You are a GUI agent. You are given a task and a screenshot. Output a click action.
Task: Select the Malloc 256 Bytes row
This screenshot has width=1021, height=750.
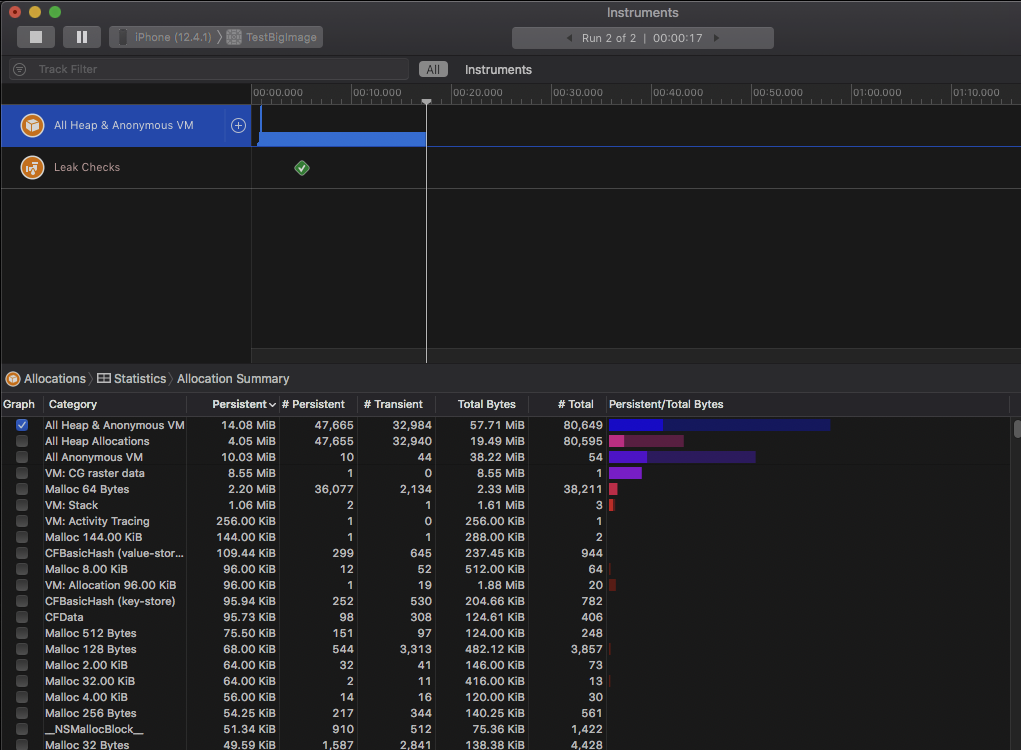505,714
